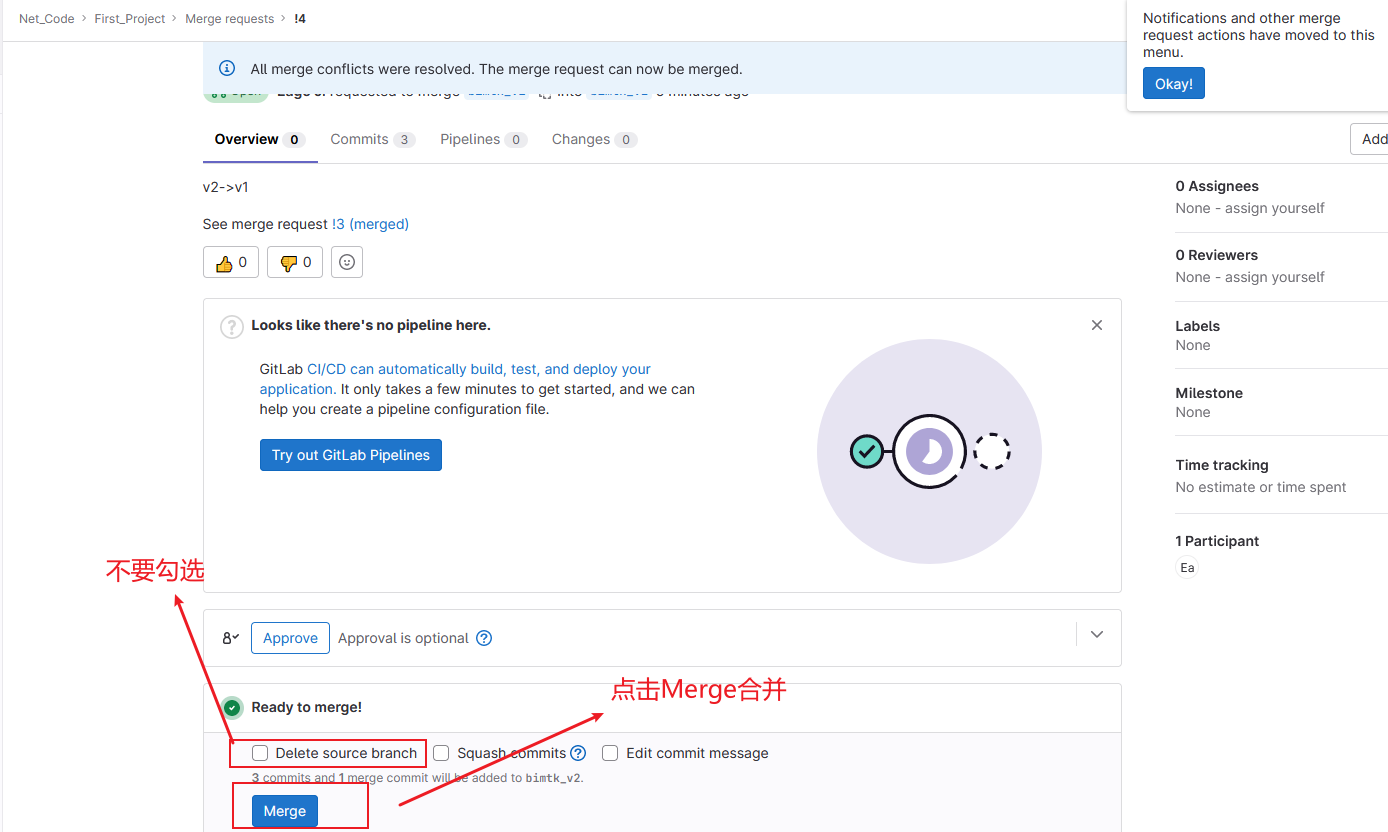Viewport: 1388px width, 832px height.
Task: Click the Okay! button in notification popup
Action: tap(1173, 84)
